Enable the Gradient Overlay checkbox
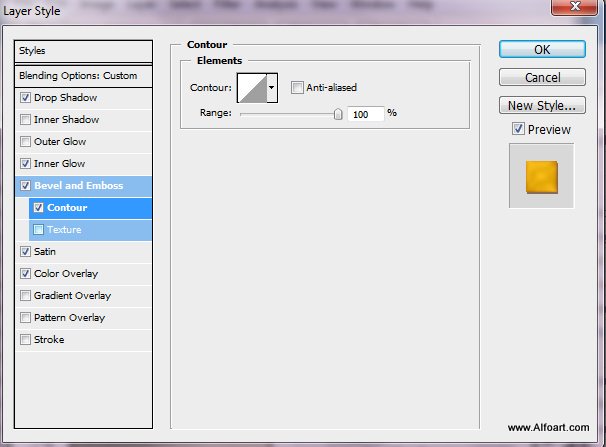The image size is (606, 447). click(x=26, y=296)
